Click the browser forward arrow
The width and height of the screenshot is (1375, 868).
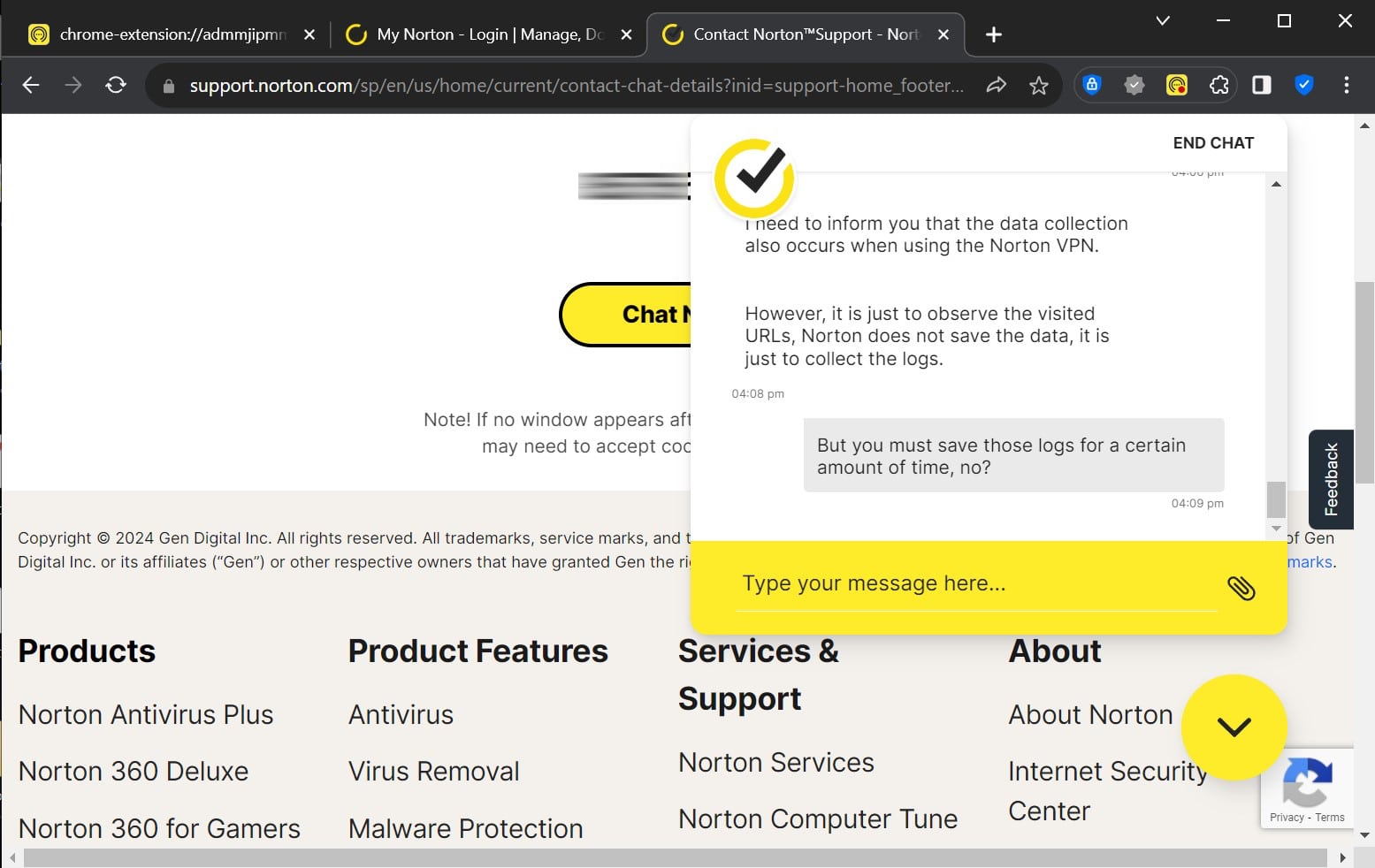click(x=73, y=85)
